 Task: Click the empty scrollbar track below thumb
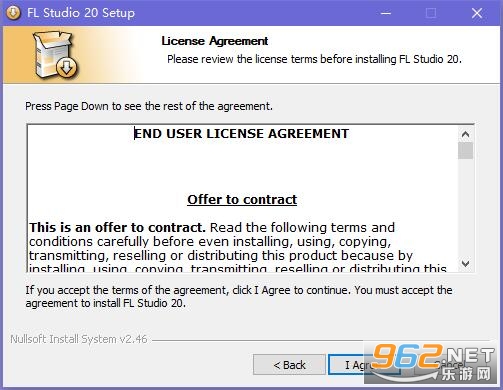(x=466, y=207)
